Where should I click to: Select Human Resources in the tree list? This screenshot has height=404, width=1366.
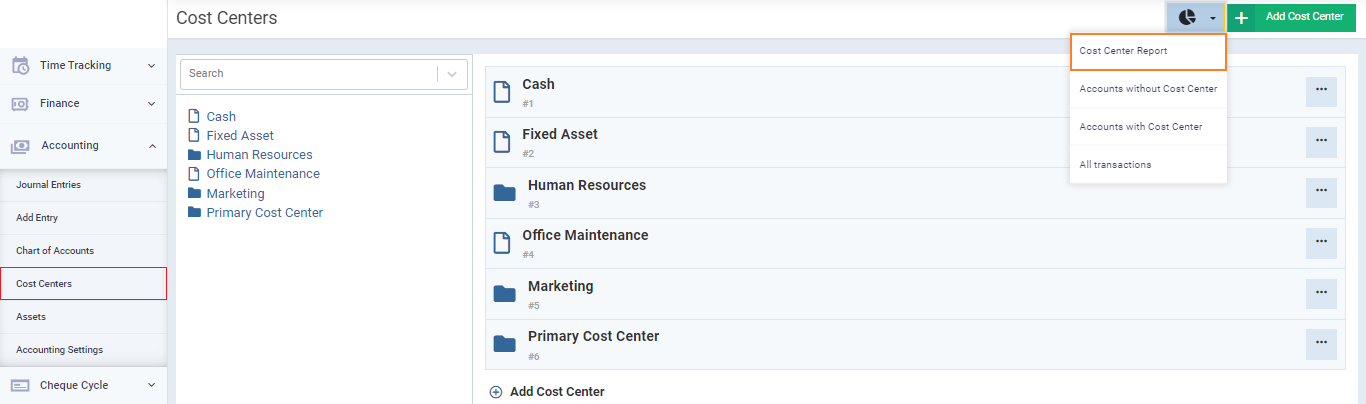point(259,155)
